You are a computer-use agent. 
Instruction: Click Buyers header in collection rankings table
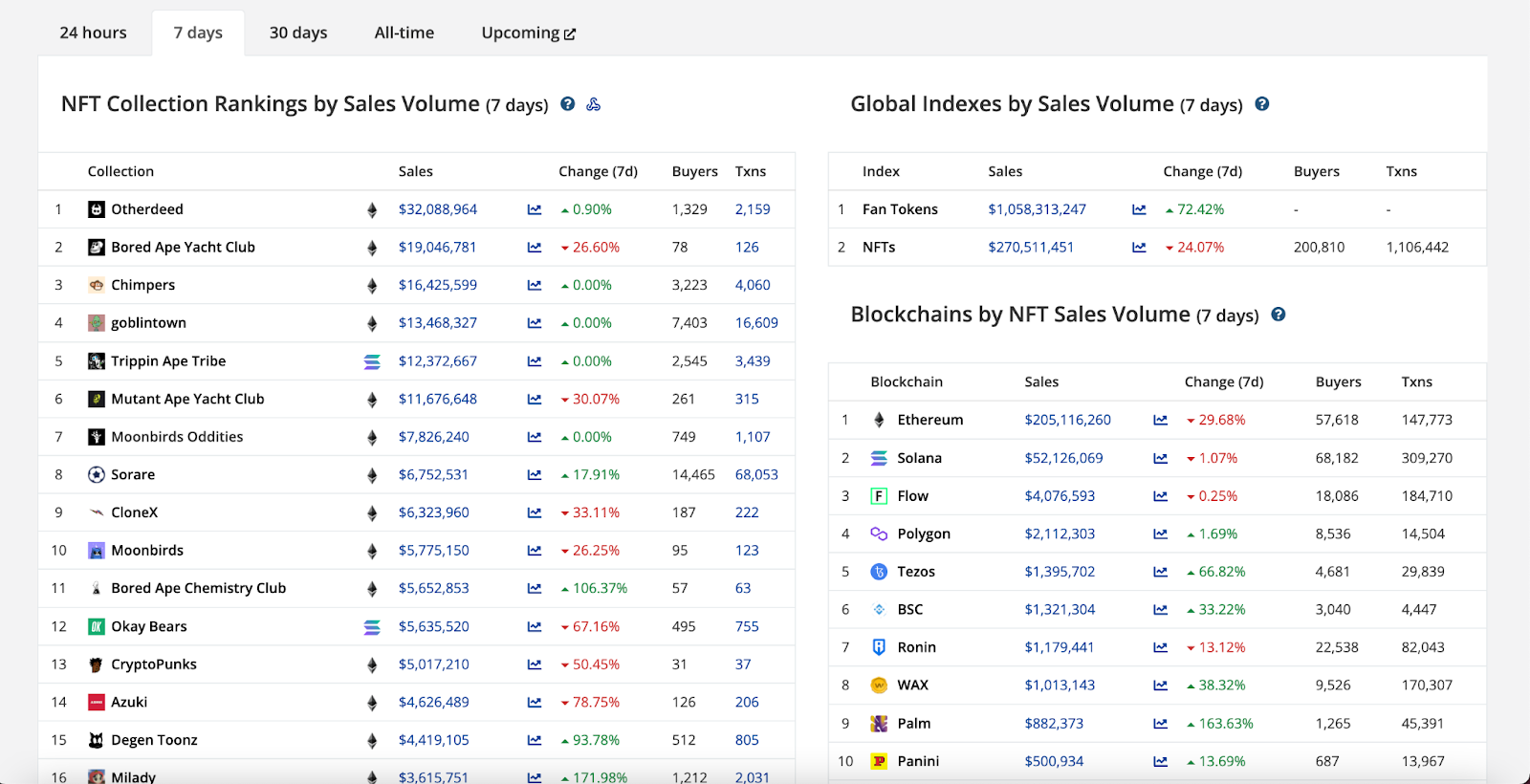(694, 171)
